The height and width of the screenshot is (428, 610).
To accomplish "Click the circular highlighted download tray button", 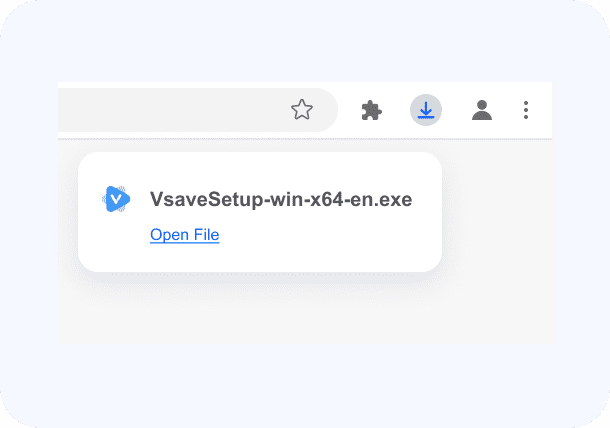I will (x=426, y=110).
